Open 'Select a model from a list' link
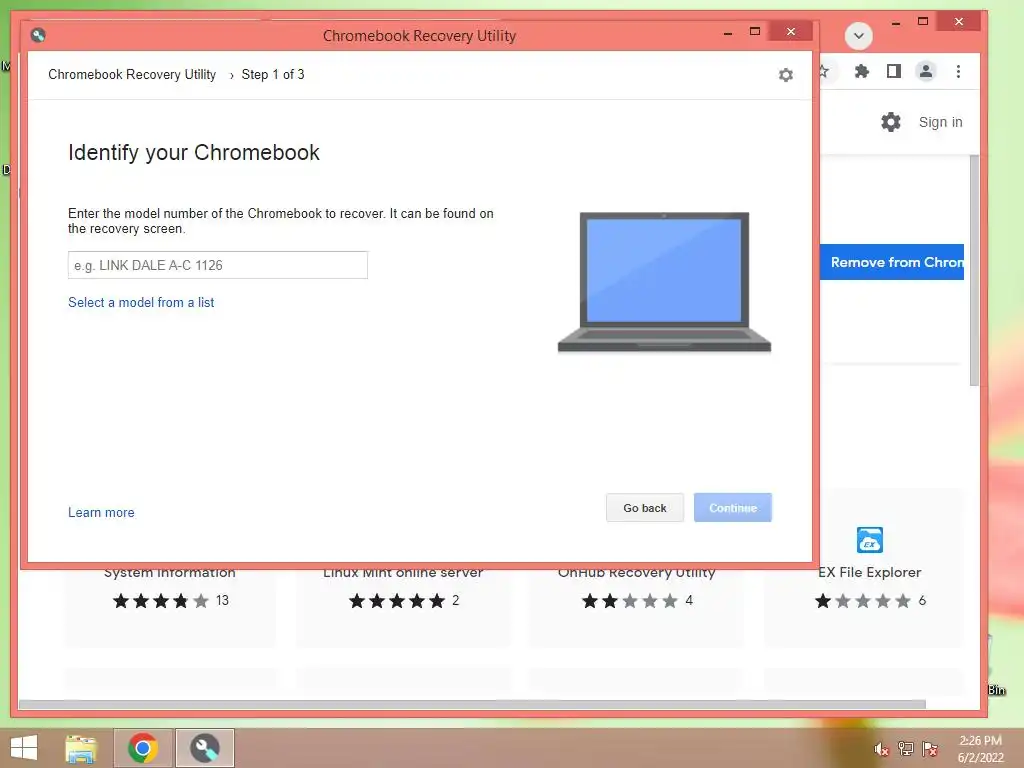 (141, 302)
